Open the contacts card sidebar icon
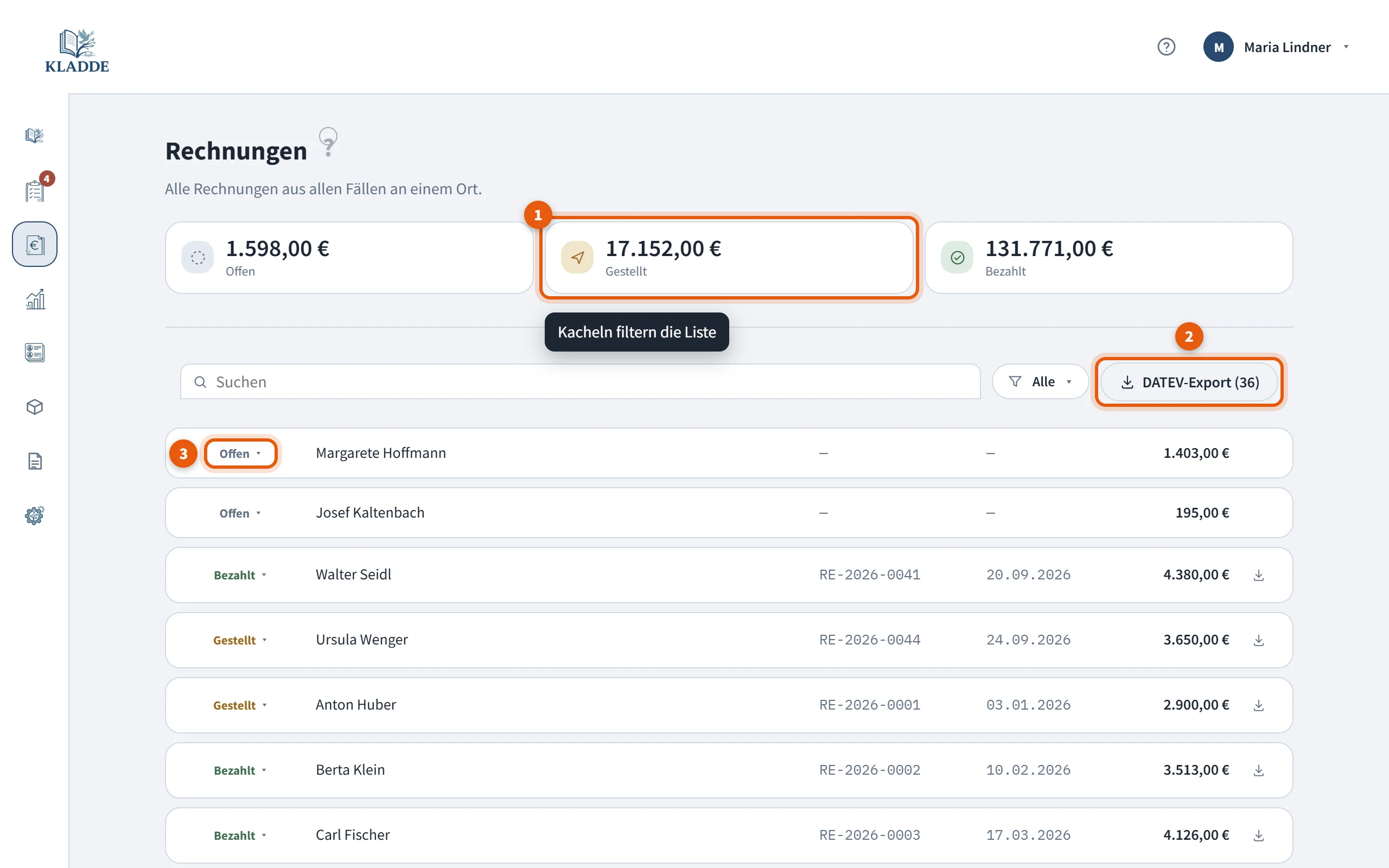 pyautogui.click(x=34, y=352)
